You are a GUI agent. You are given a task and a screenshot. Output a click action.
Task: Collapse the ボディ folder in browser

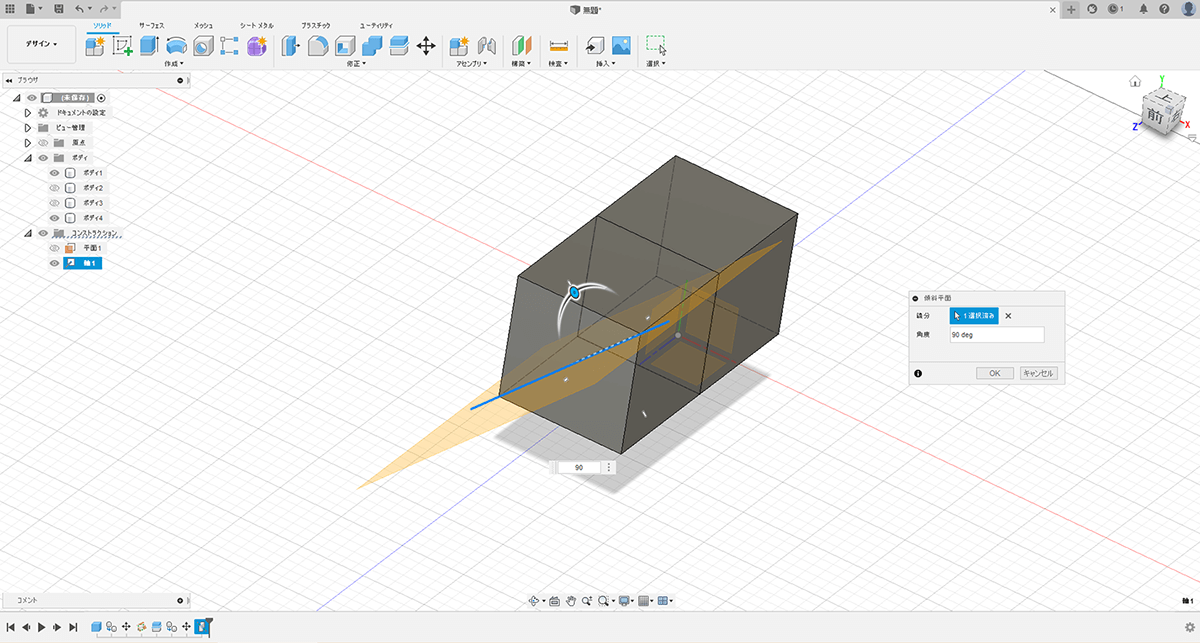click(28, 158)
